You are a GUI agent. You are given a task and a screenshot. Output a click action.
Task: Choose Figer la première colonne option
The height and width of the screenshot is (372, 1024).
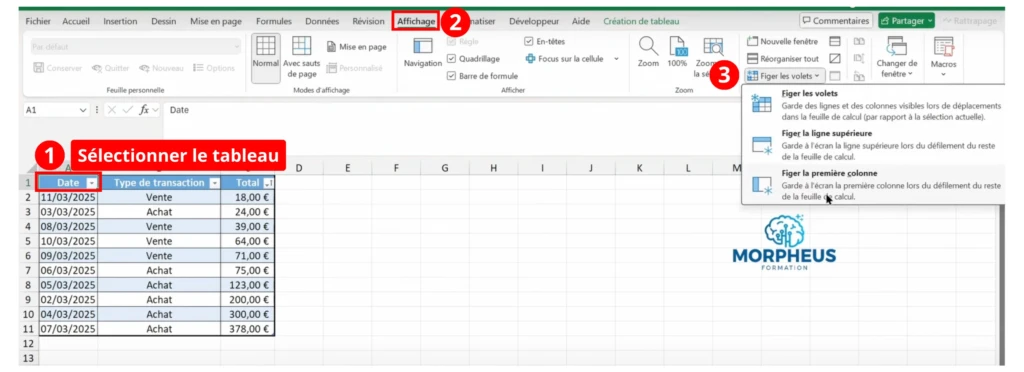[873, 185]
